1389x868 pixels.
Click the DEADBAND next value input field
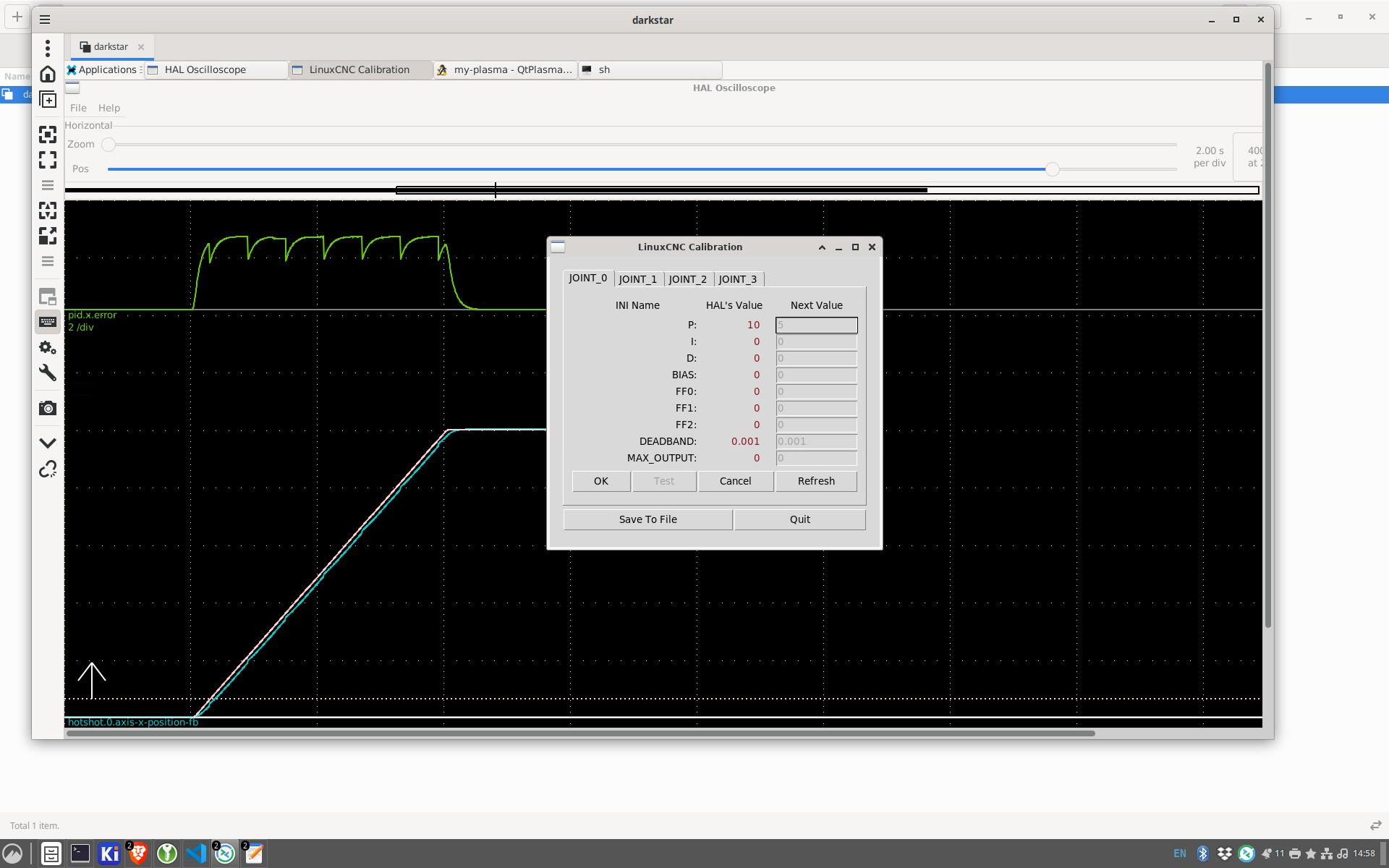click(817, 442)
